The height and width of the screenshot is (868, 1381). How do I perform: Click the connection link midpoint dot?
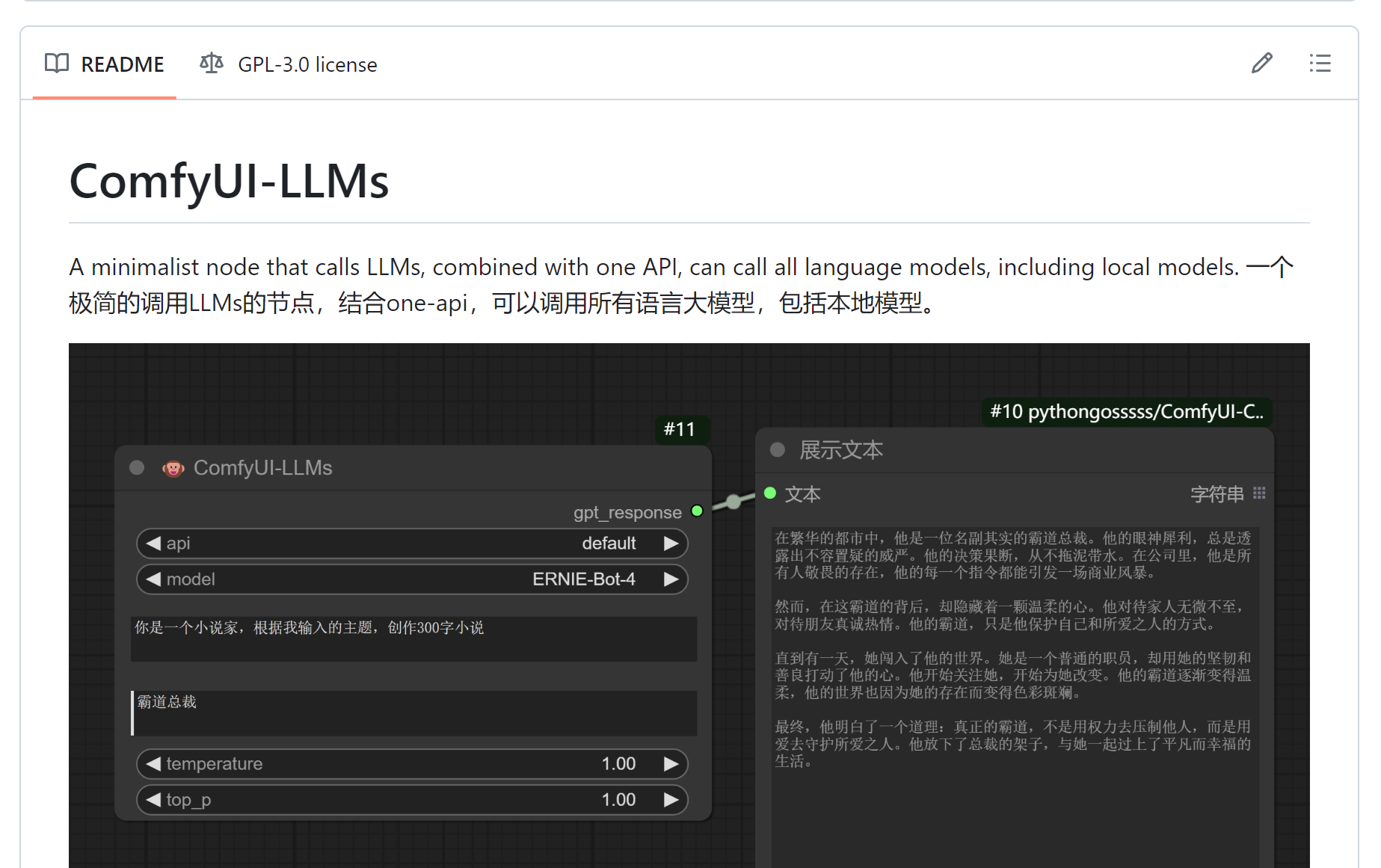point(733,502)
